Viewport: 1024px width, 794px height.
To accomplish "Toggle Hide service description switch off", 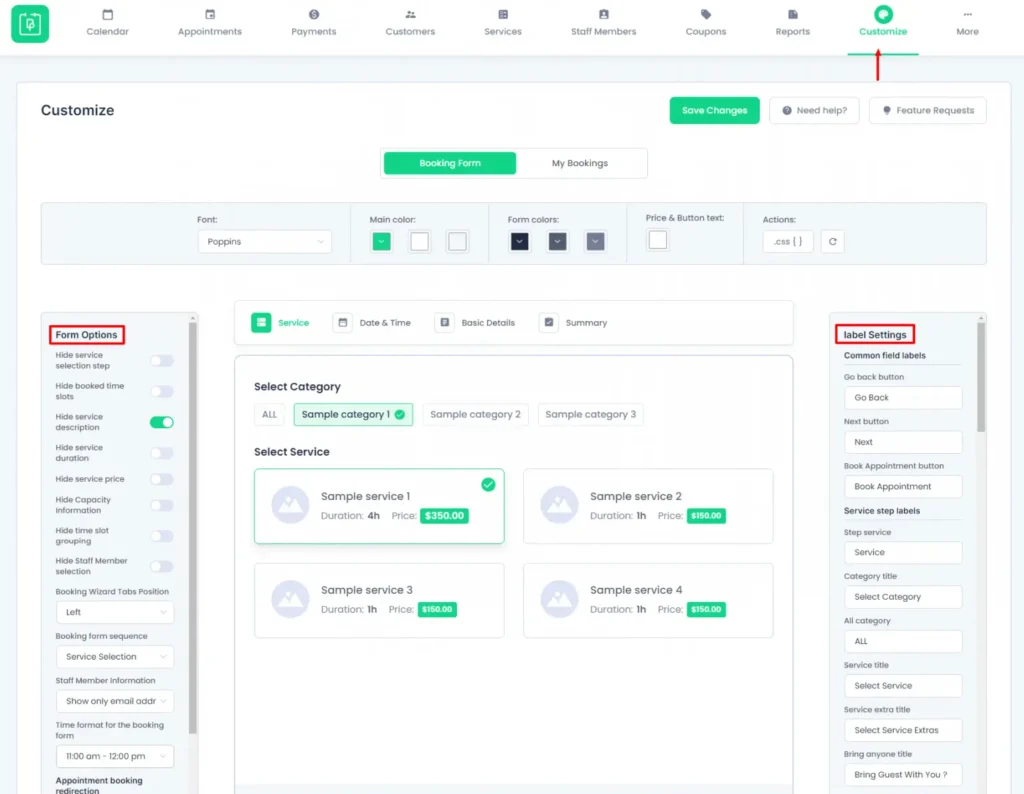I will coord(161,422).
